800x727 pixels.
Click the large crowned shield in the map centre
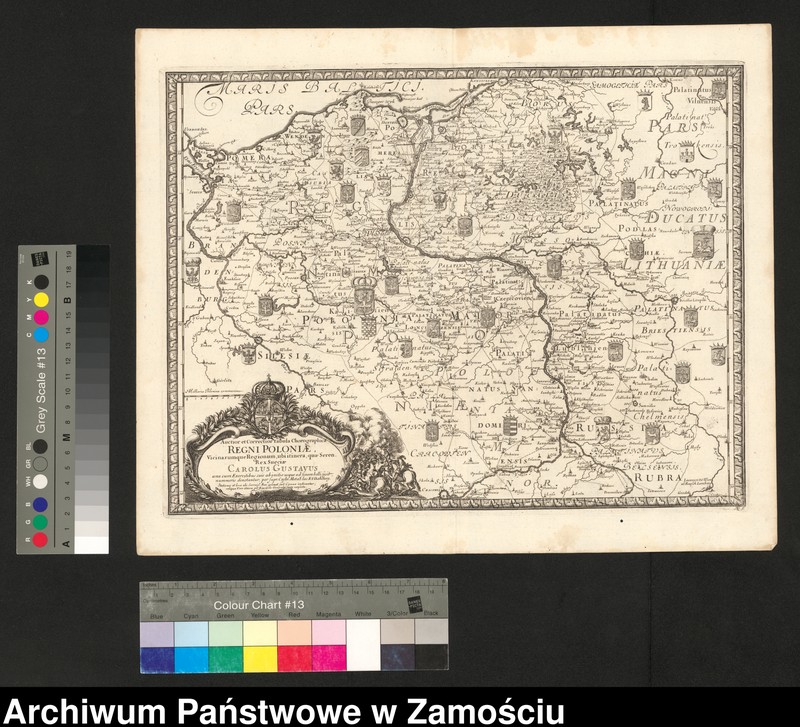tap(364, 297)
